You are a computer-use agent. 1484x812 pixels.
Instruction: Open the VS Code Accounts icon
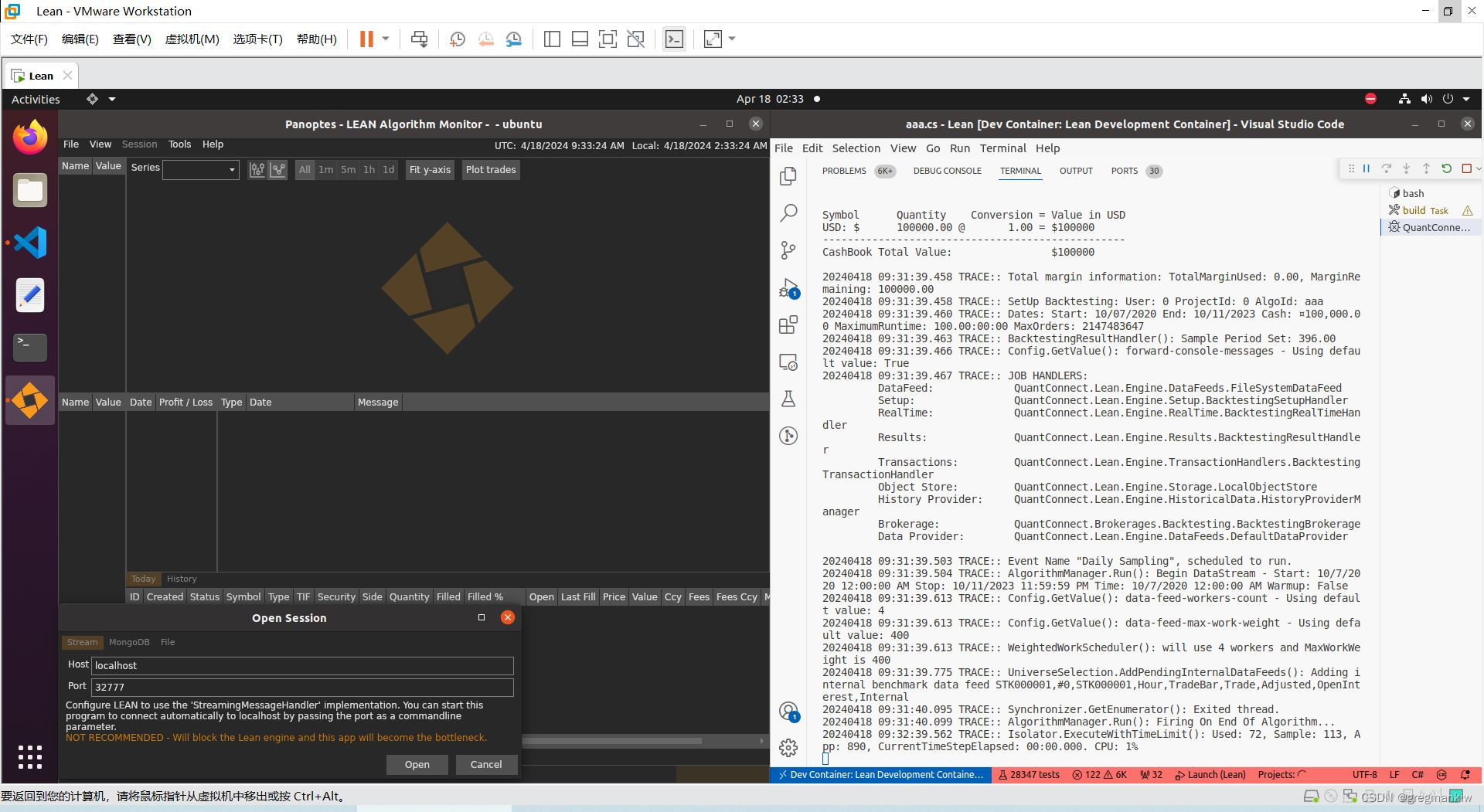(788, 711)
